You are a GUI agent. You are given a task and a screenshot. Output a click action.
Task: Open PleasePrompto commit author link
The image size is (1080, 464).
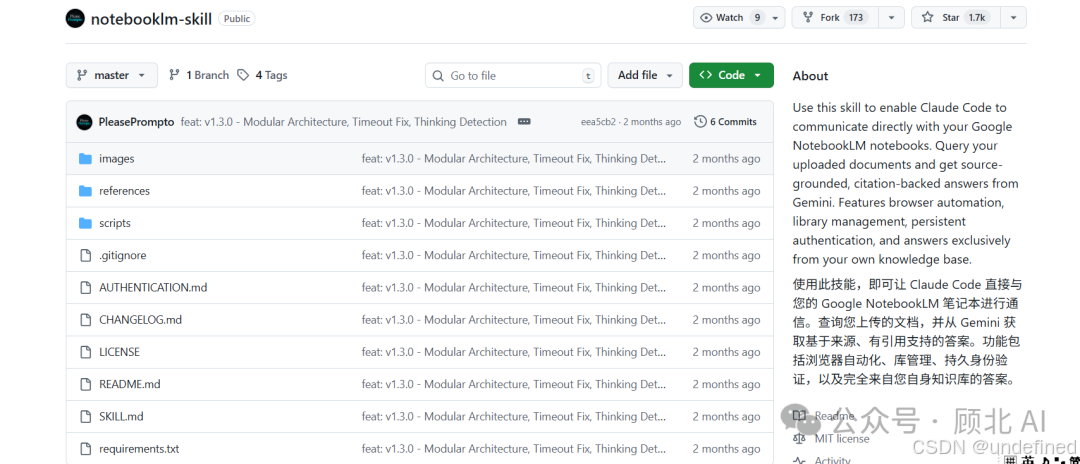(x=136, y=122)
